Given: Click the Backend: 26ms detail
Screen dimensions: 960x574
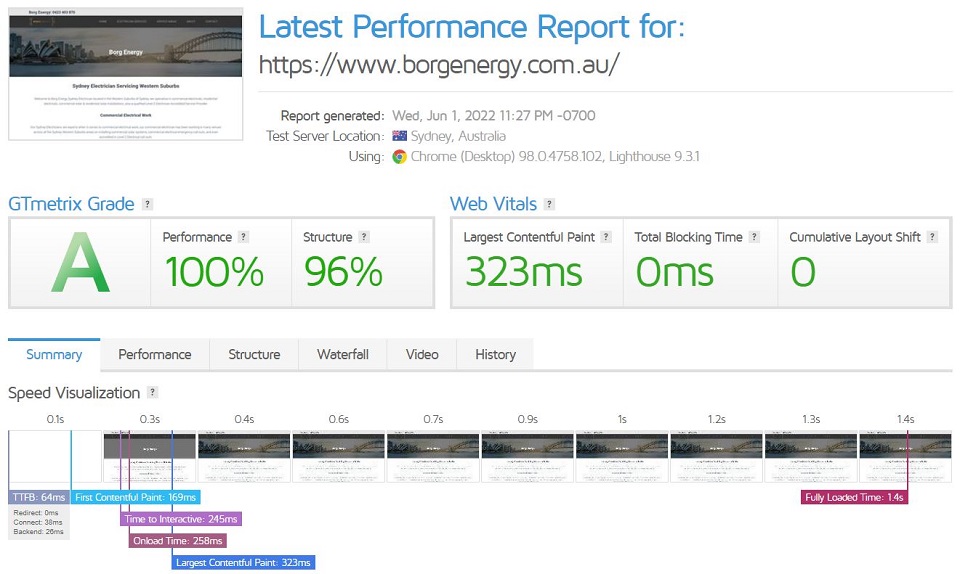Looking at the screenshot, I should point(38,532).
